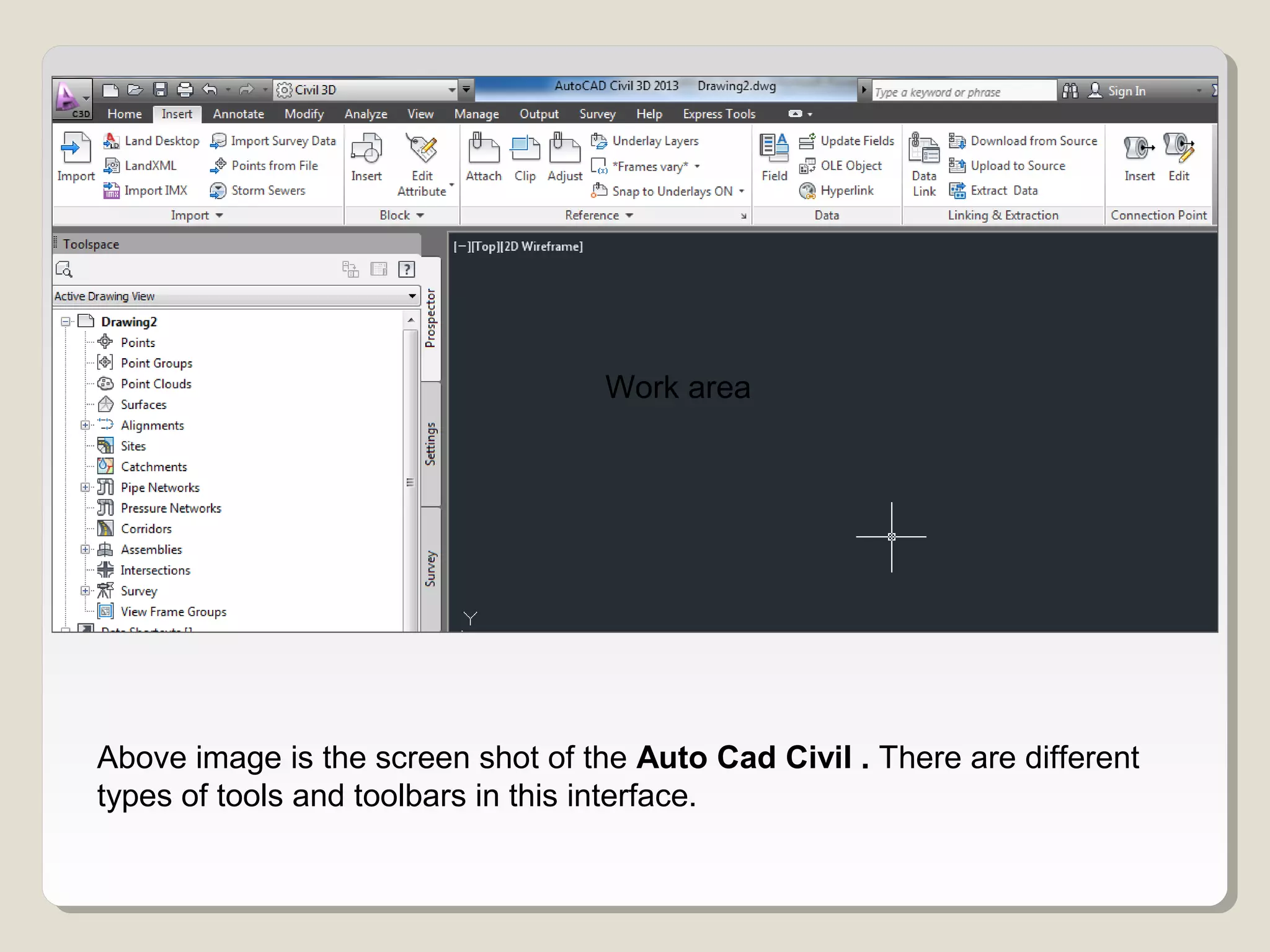The height and width of the screenshot is (952, 1270).
Task: Click the Clip reference tool
Action: pos(525,158)
